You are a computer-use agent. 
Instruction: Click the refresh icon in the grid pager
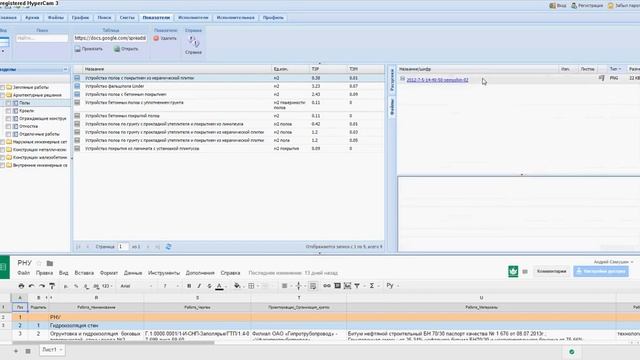click(x=168, y=247)
